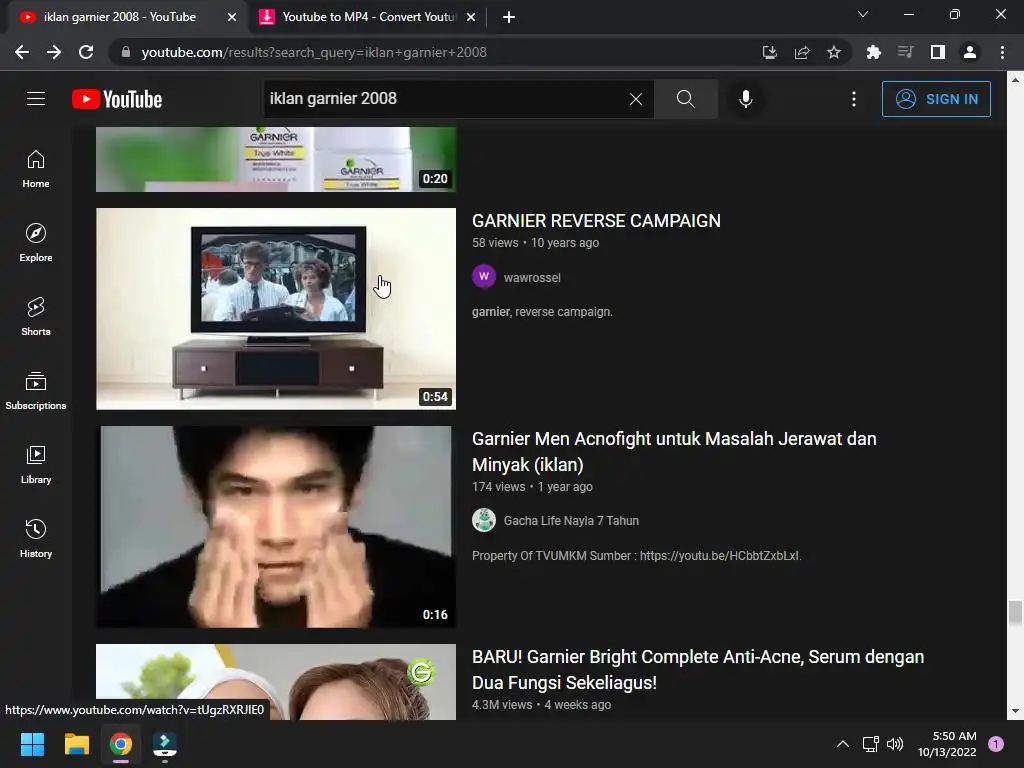Close the iklan garnier 2008 tab
Viewport: 1024px width, 768px height.
click(x=232, y=18)
